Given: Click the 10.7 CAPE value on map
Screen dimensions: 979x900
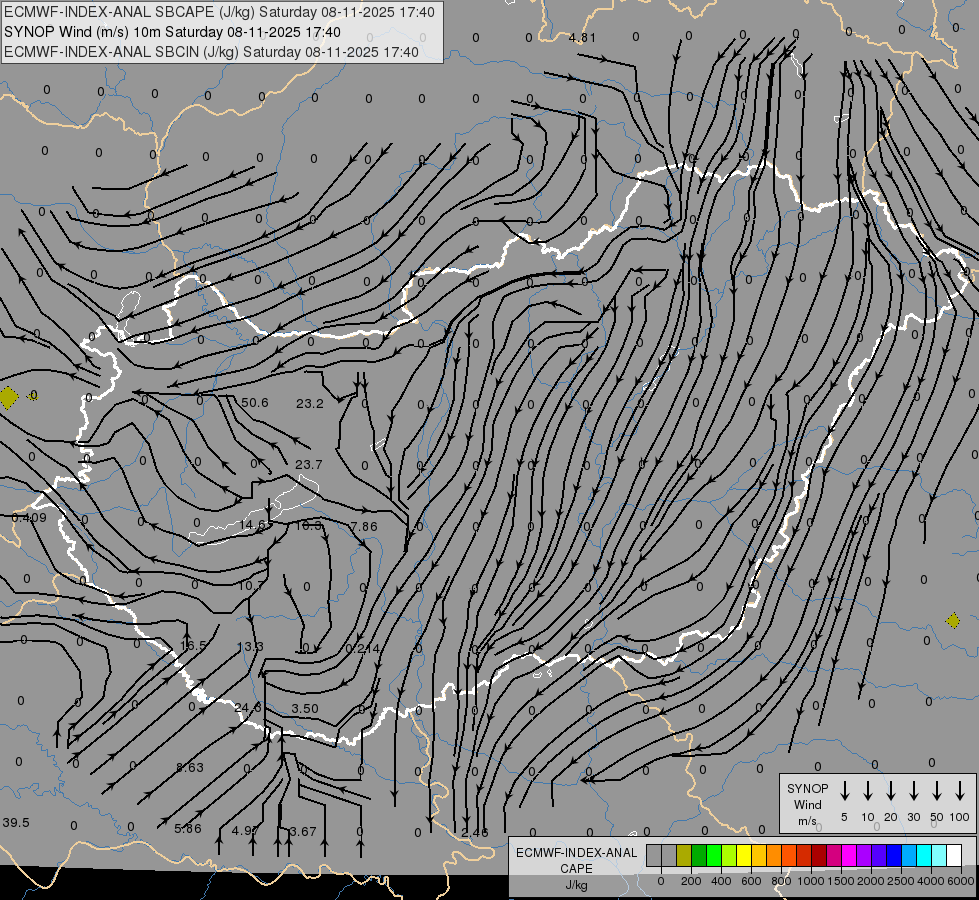Looking at the screenshot, I should 252,586.
